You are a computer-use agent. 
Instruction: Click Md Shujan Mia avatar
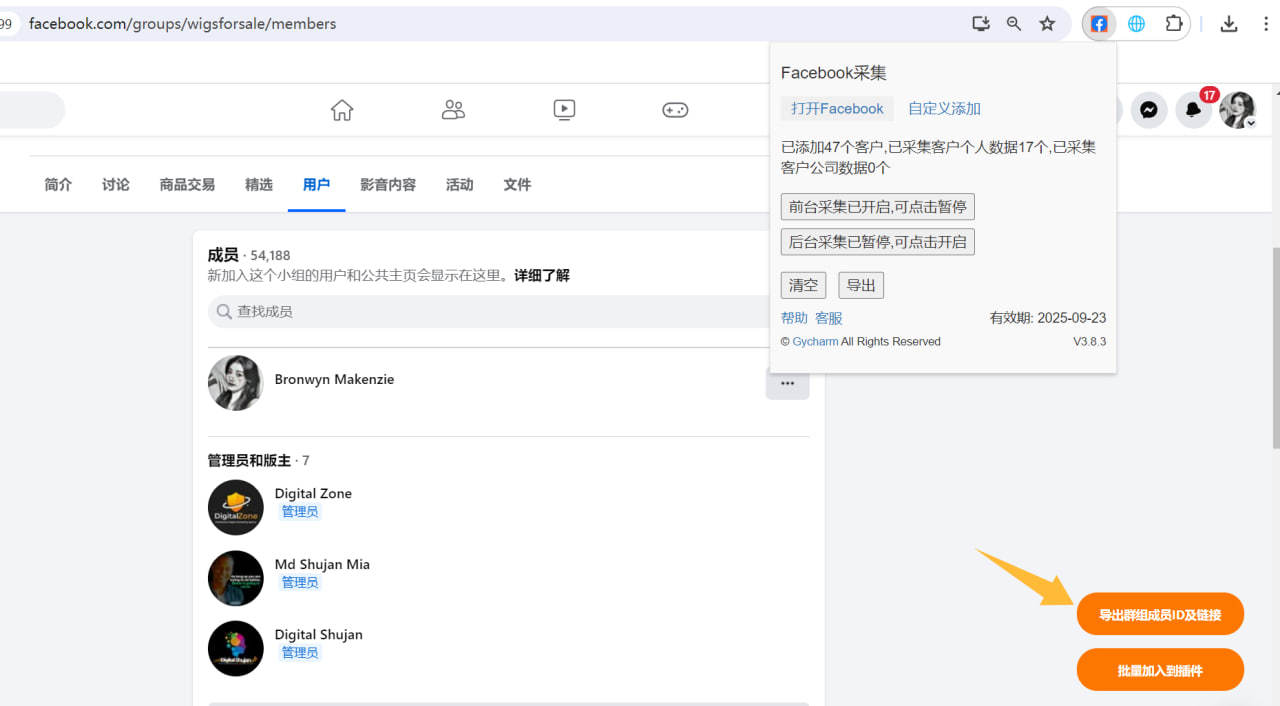[236, 578]
